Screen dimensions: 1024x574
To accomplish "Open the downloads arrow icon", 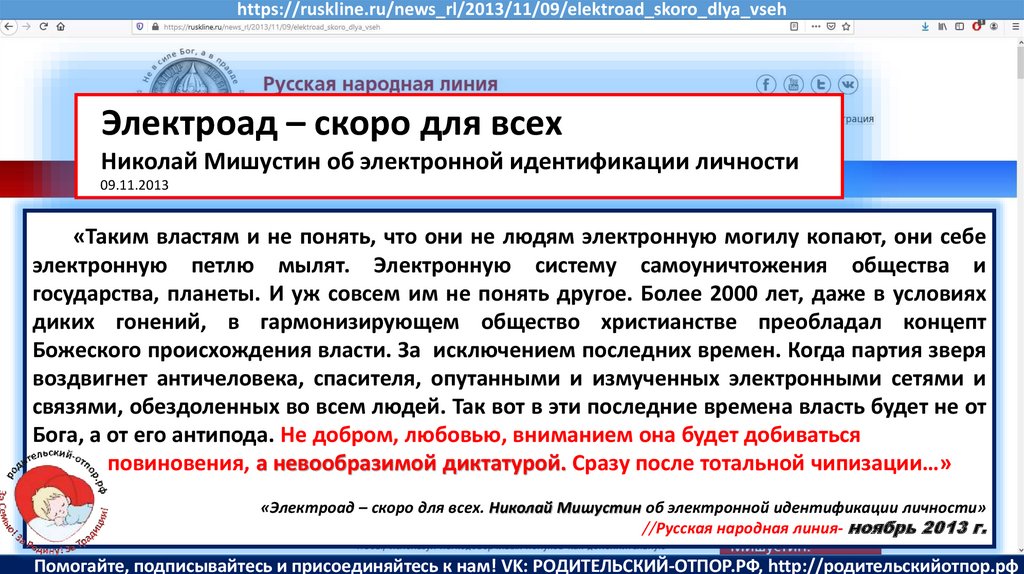I will 925,27.
